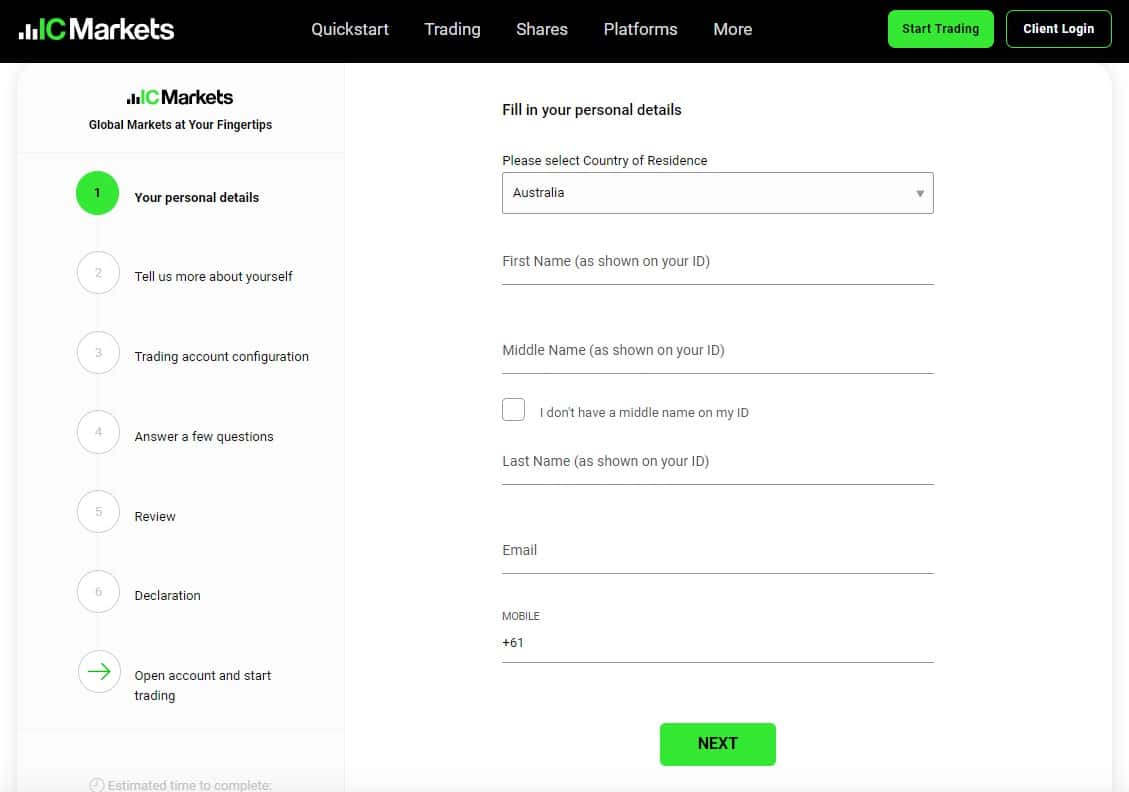Open the Shares menu
Screen dimensions: 1129x792
point(542,30)
